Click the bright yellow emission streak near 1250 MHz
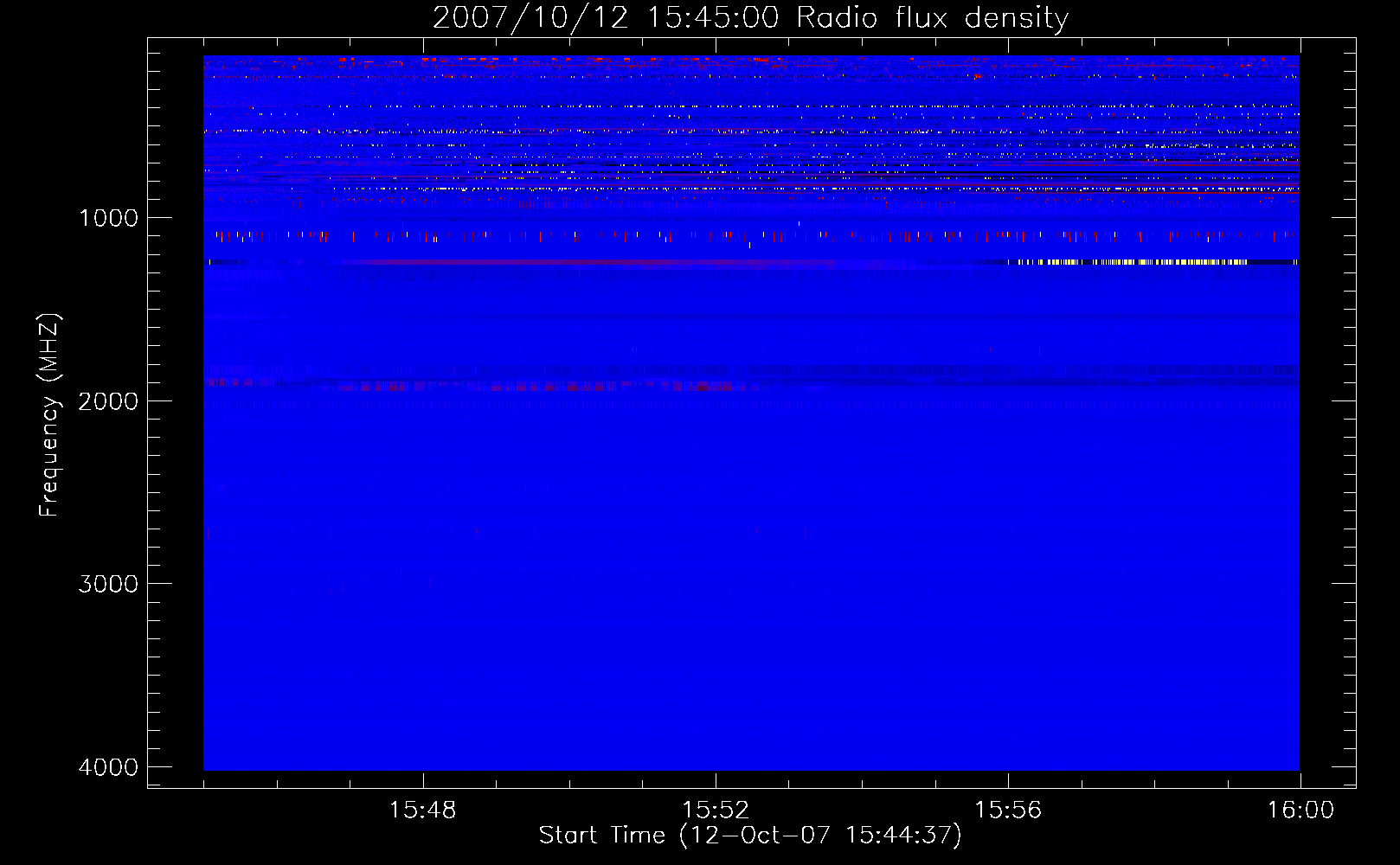This screenshot has width=1400, height=865. 1132,261
